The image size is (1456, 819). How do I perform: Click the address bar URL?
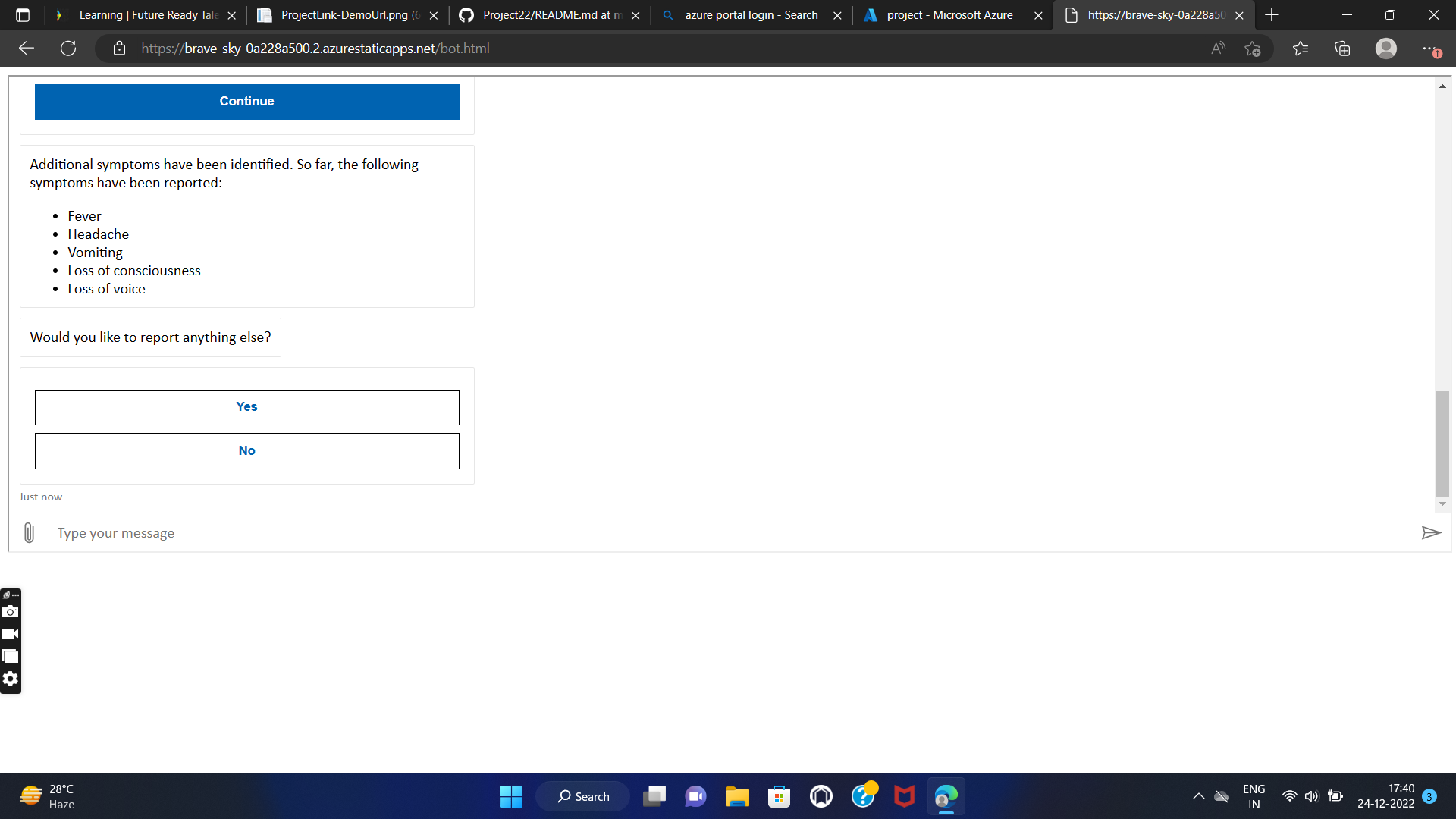point(315,49)
